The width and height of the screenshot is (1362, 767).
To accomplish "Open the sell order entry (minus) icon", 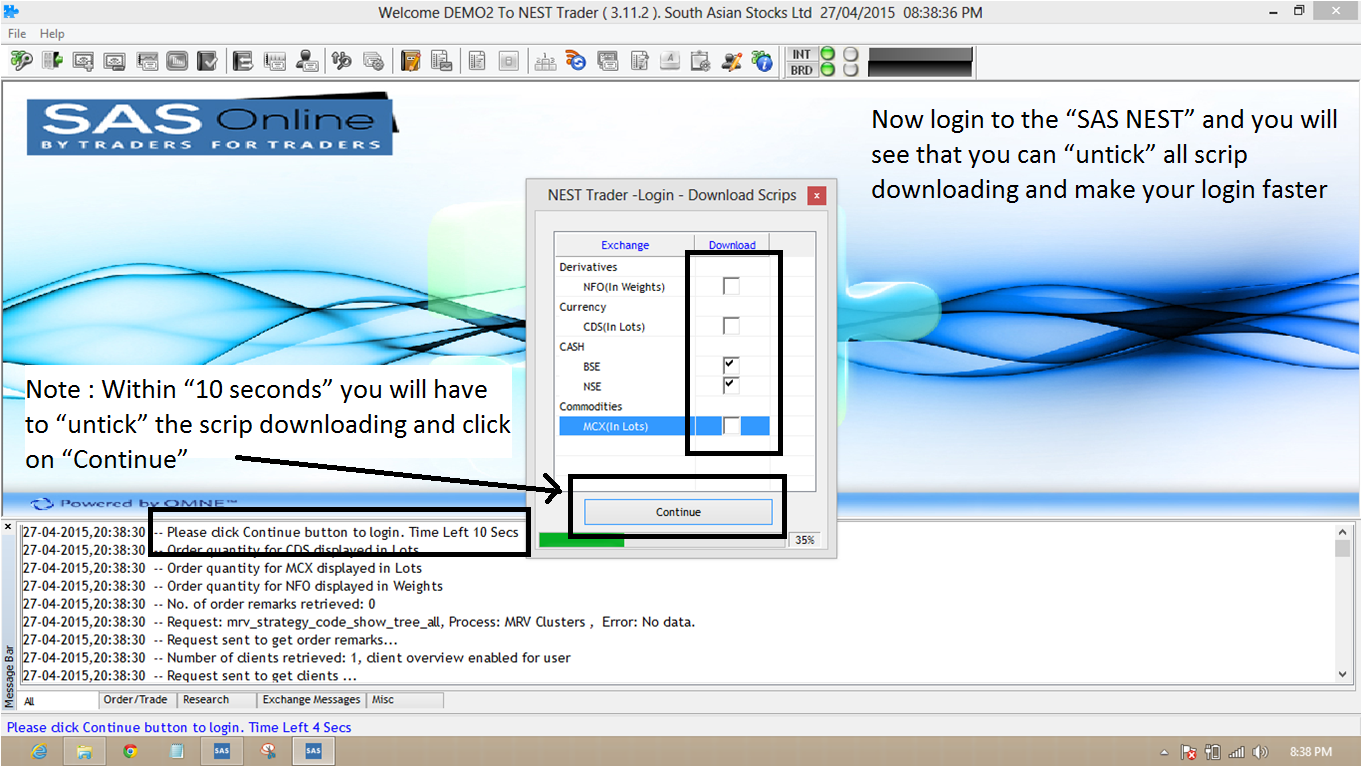I will pos(114,61).
